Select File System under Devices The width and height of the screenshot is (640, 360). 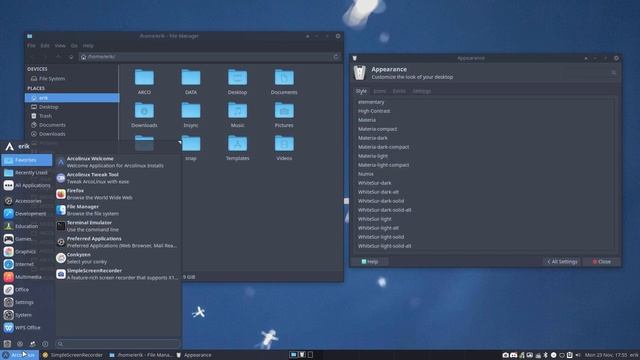(x=72, y=78)
